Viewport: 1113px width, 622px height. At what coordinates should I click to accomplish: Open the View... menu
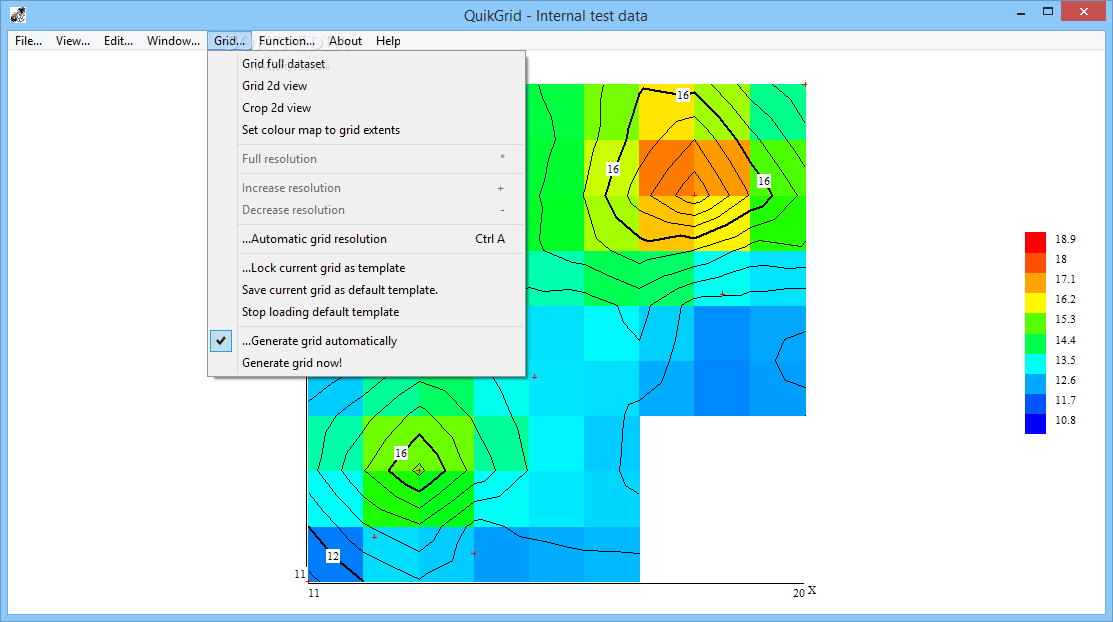72,41
